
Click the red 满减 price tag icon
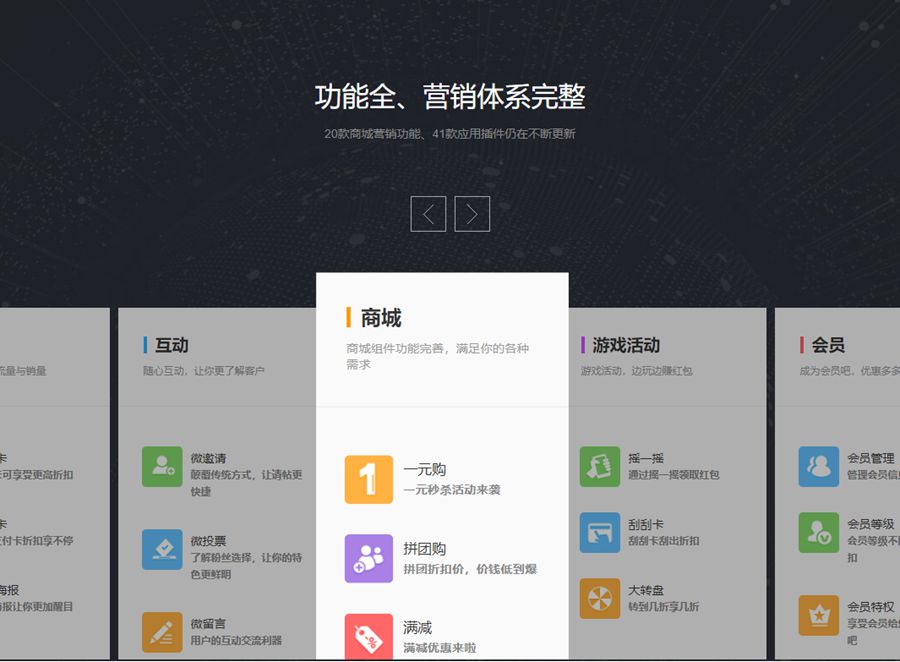pyautogui.click(x=368, y=636)
